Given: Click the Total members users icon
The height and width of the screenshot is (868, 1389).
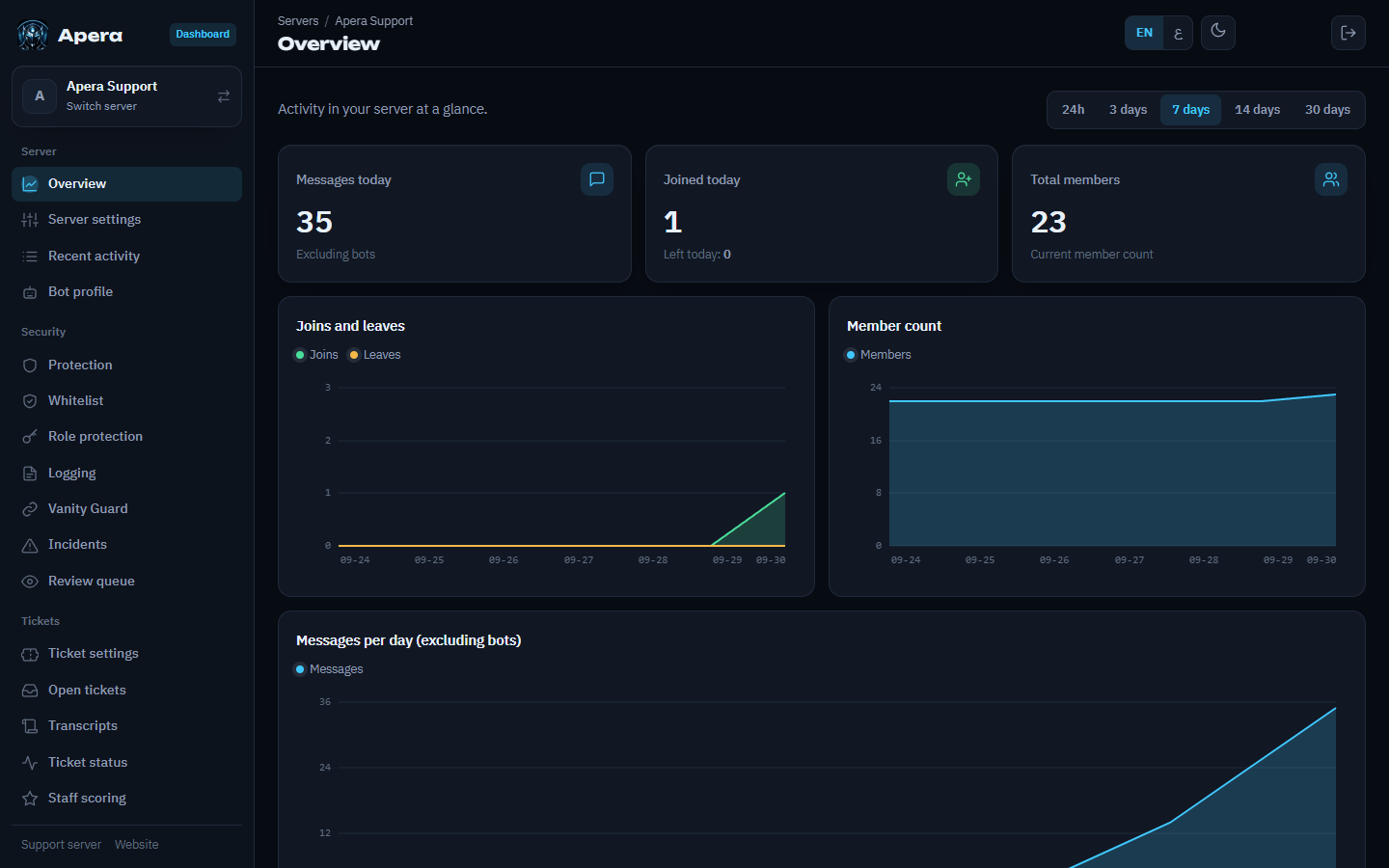Looking at the screenshot, I should [x=1331, y=179].
